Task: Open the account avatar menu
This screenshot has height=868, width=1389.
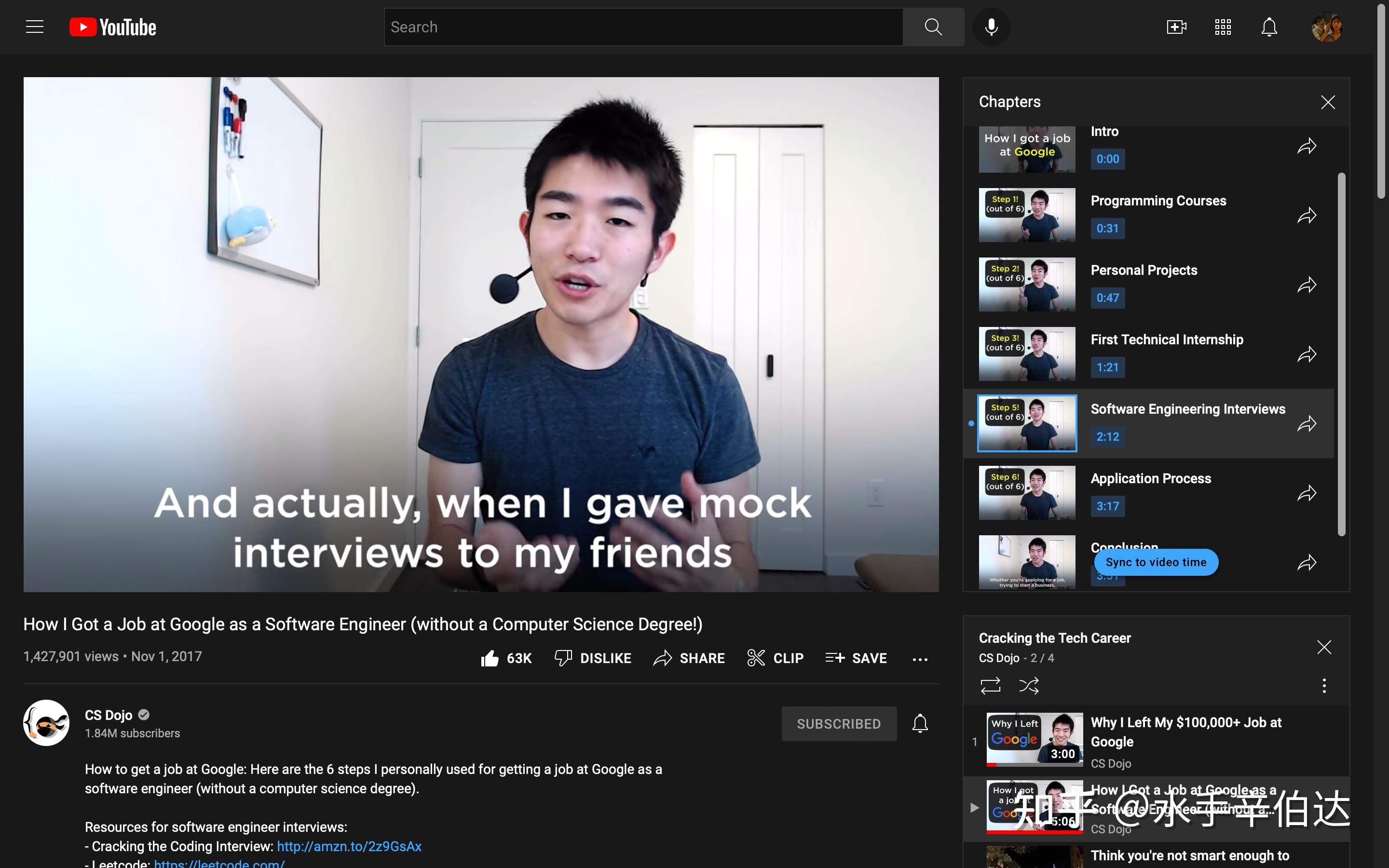Action: click(x=1327, y=27)
